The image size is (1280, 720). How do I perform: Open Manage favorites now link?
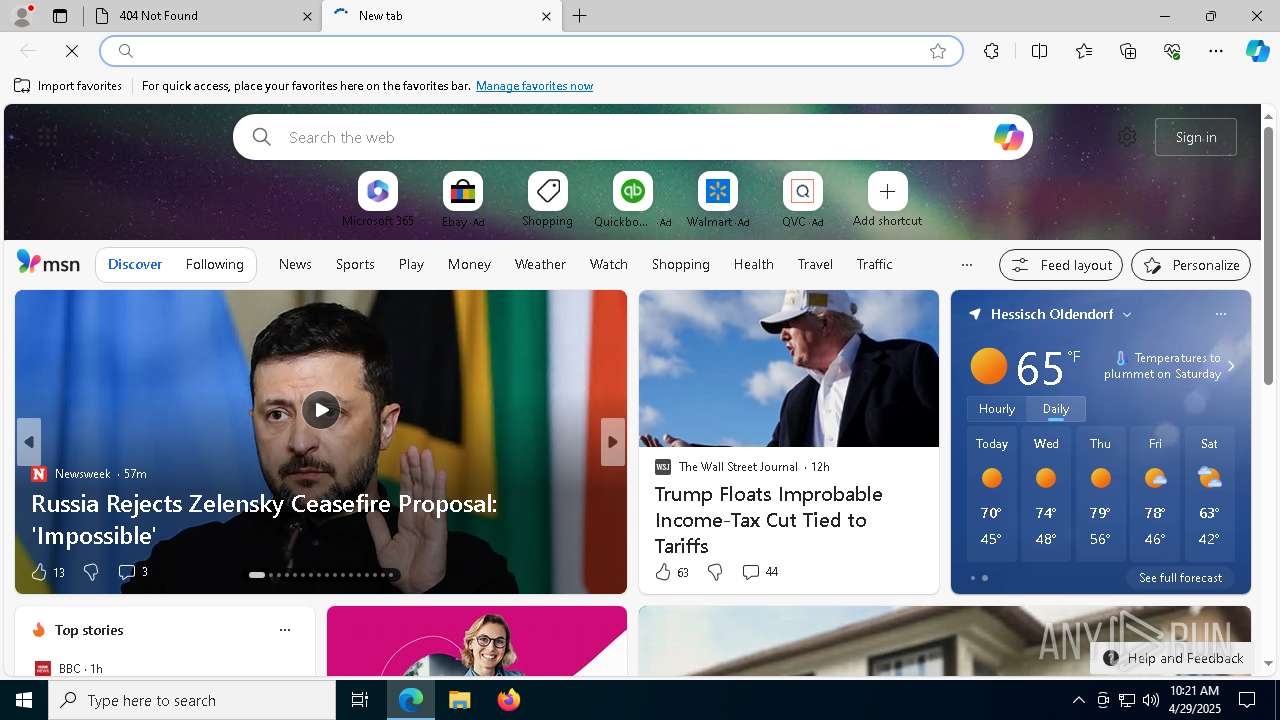tap(534, 86)
